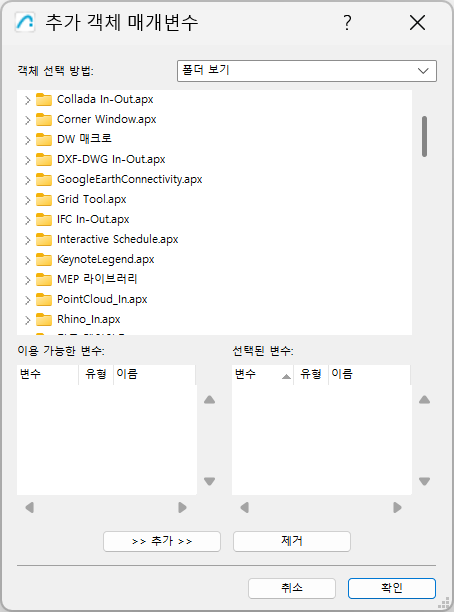Click the KeynoteLegend.apx name
This screenshot has width=454, height=612.
pyautogui.click(x=106, y=260)
